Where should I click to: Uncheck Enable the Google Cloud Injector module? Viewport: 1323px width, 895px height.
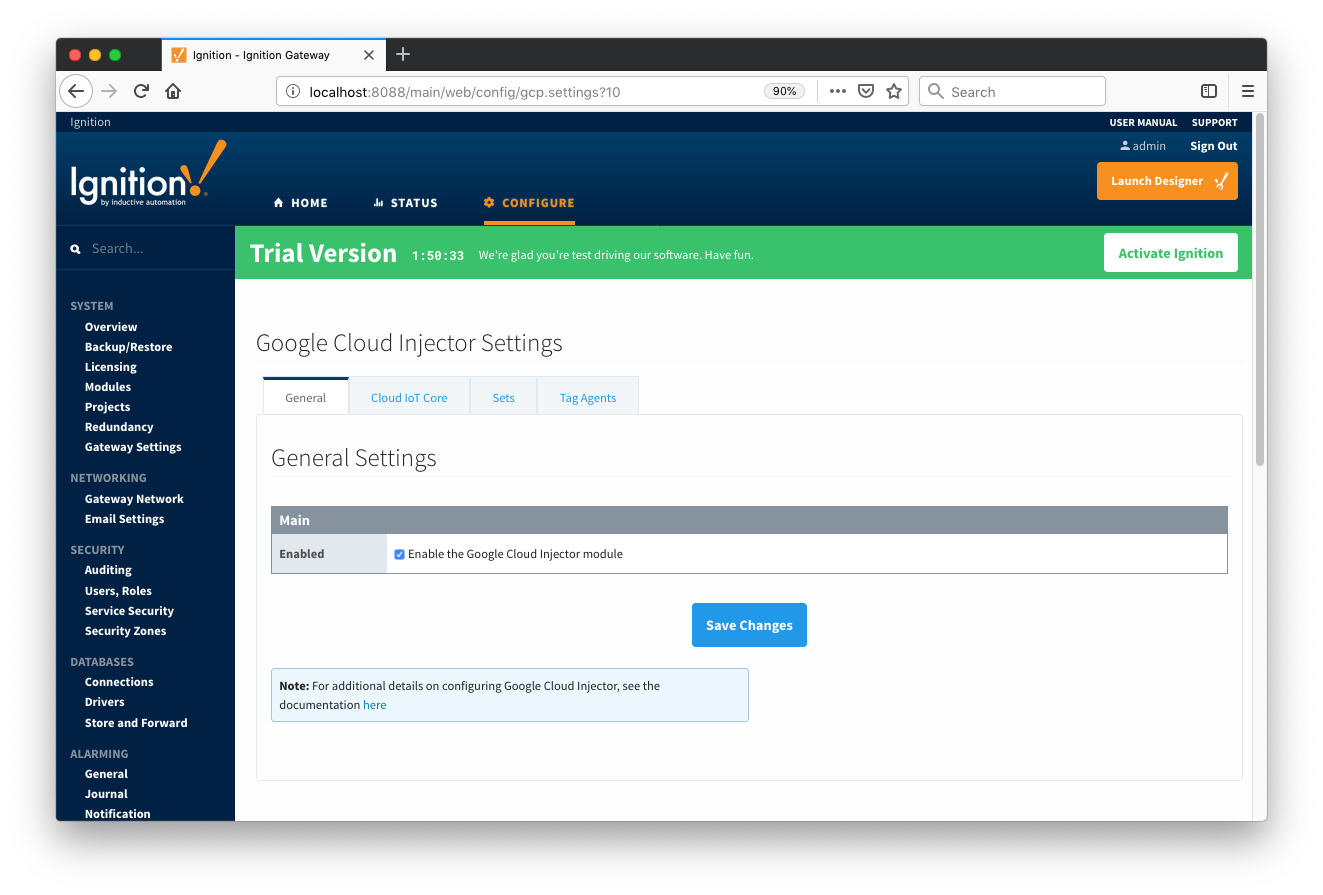click(400, 554)
